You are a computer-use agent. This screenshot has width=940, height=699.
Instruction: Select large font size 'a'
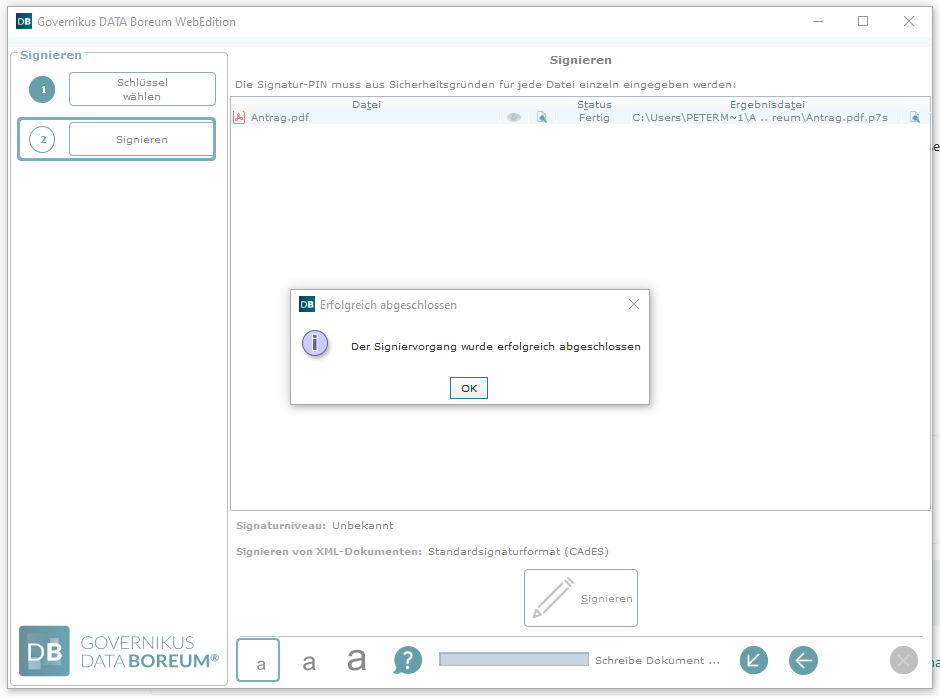tap(357, 660)
